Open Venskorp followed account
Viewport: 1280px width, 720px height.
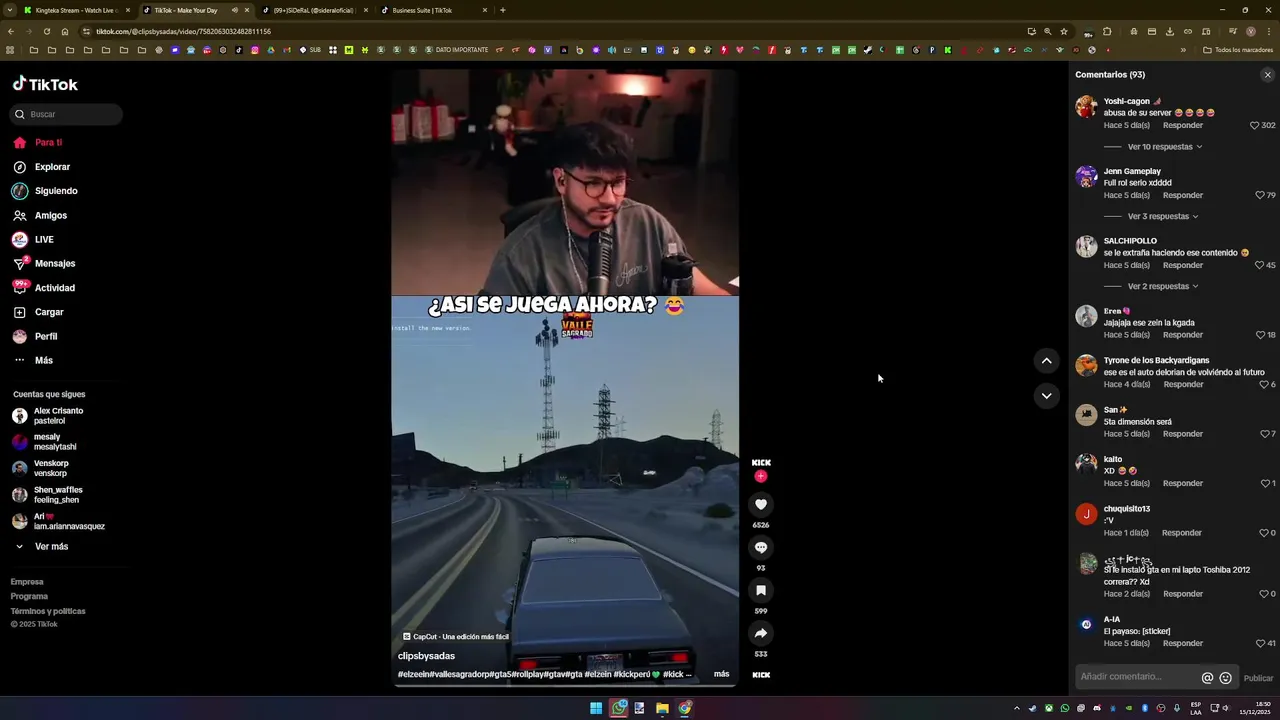40,468
